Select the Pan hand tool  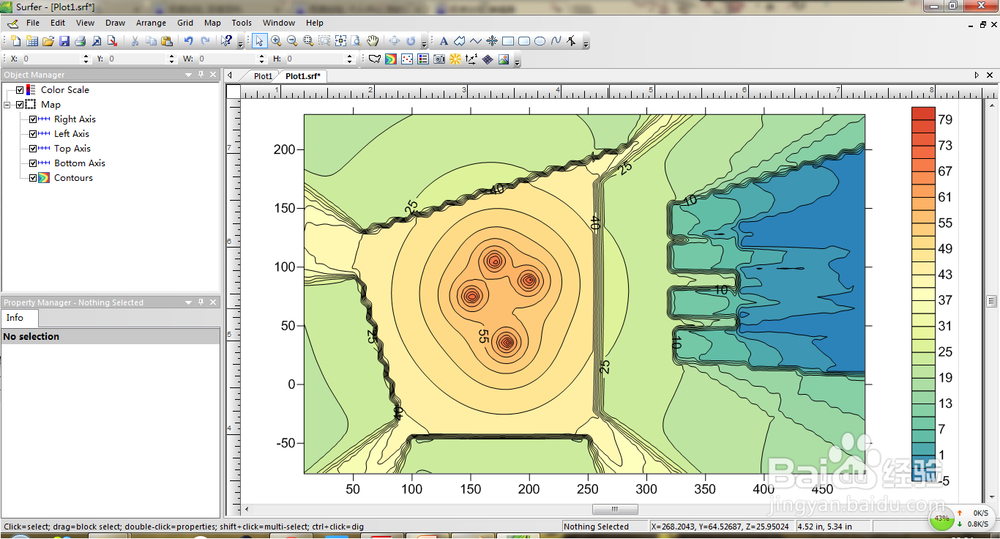point(373,41)
